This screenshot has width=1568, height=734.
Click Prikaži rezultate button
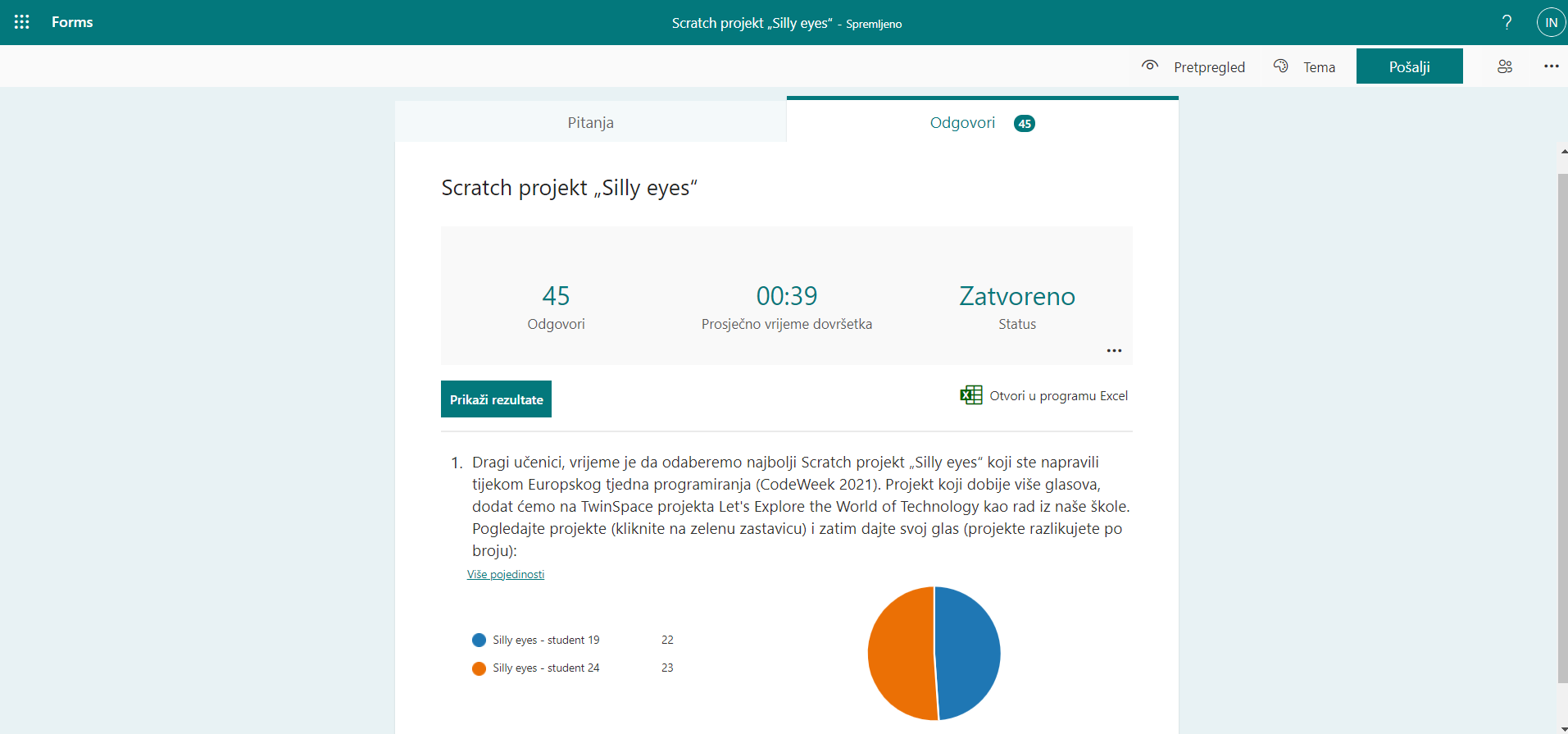tap(496, 399)
